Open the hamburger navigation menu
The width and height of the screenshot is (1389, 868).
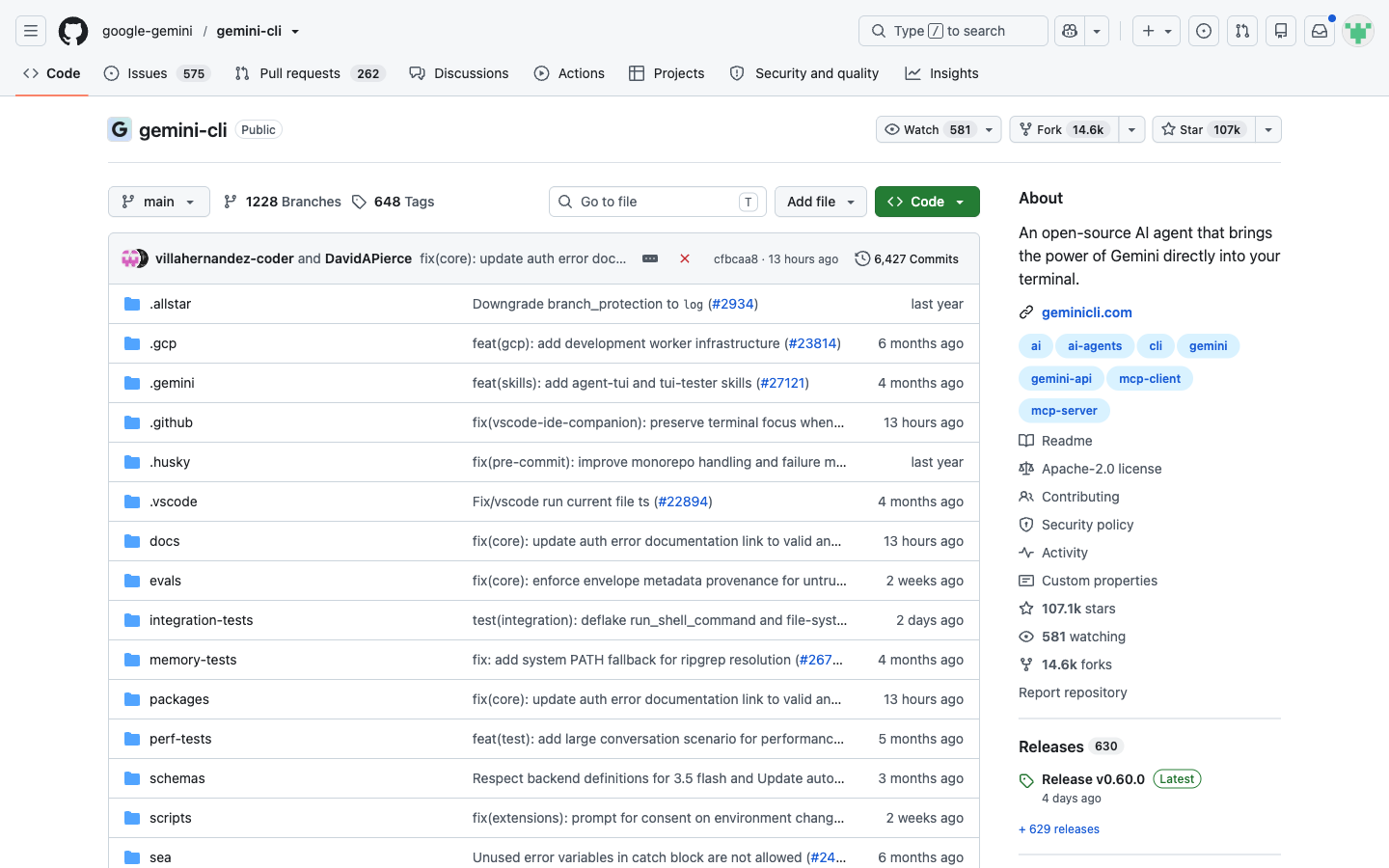click(31, 31)
